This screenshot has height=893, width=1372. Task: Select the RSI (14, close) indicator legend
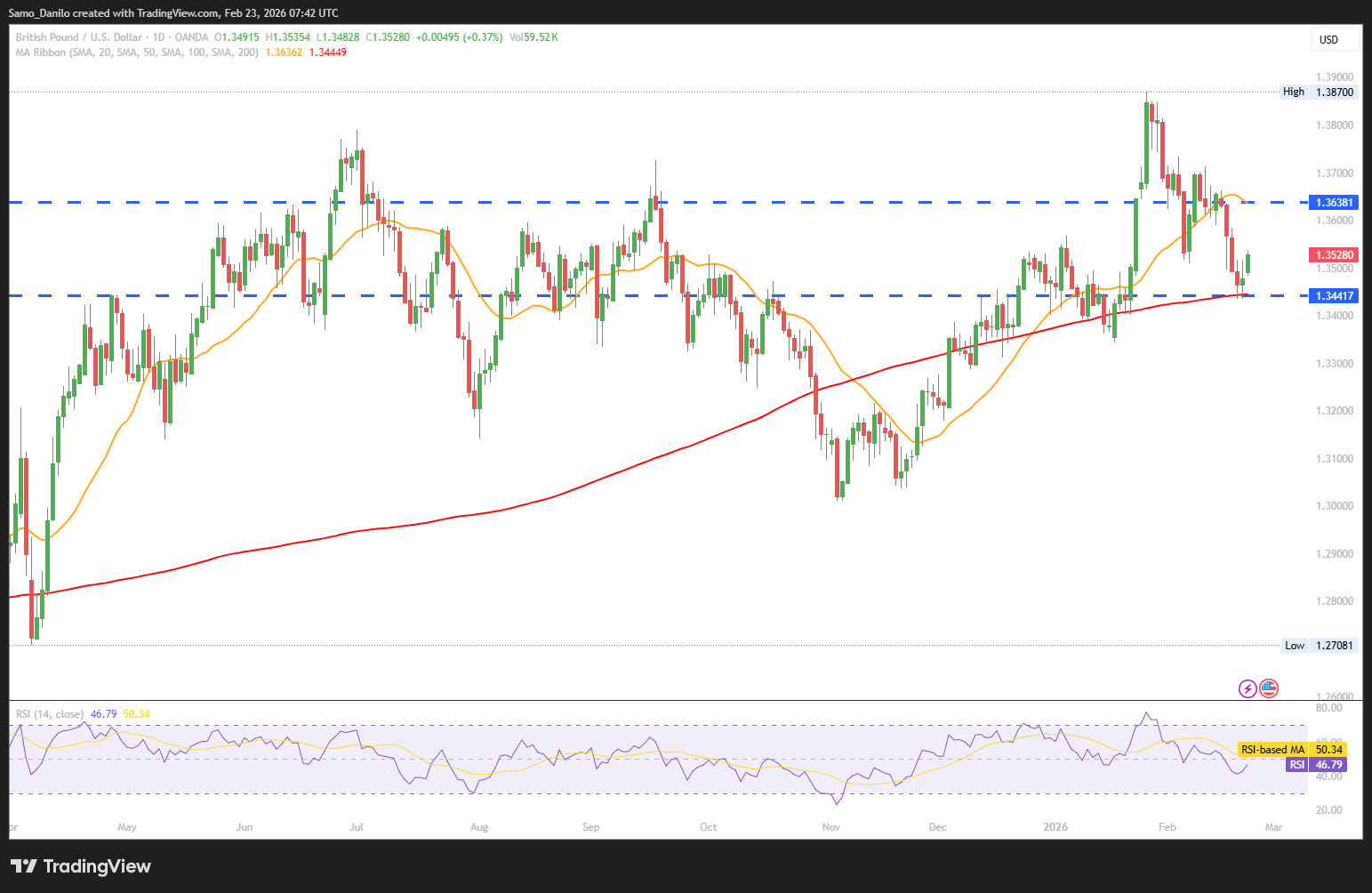click(x=50, y=714)
